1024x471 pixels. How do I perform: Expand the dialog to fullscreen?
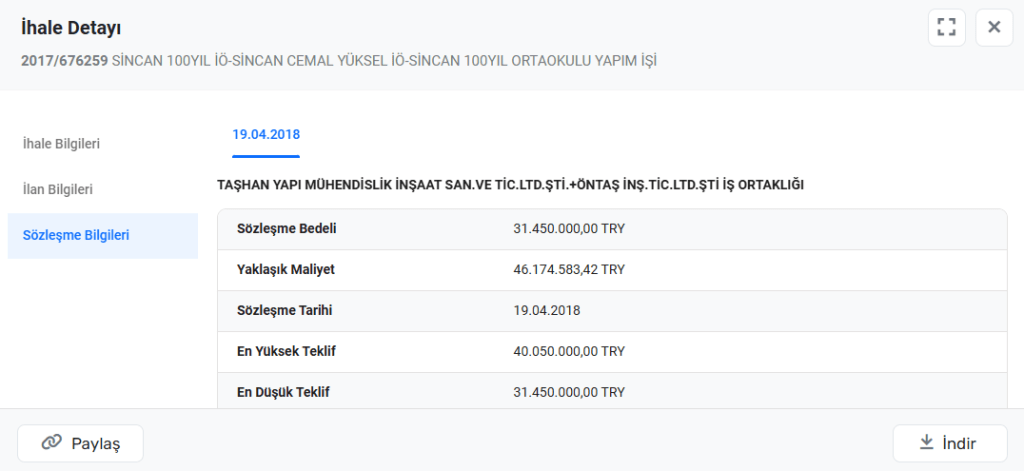(x=946, y=27)
